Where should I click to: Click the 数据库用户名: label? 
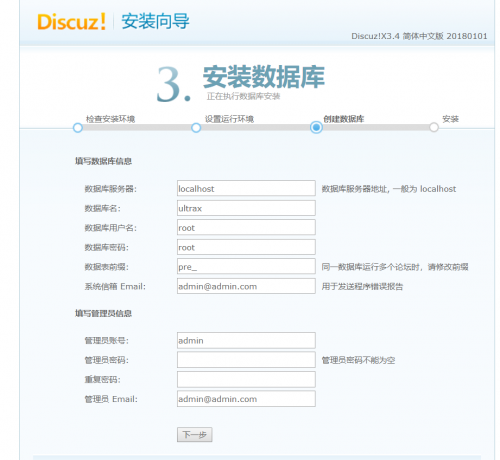pos(111,228)
